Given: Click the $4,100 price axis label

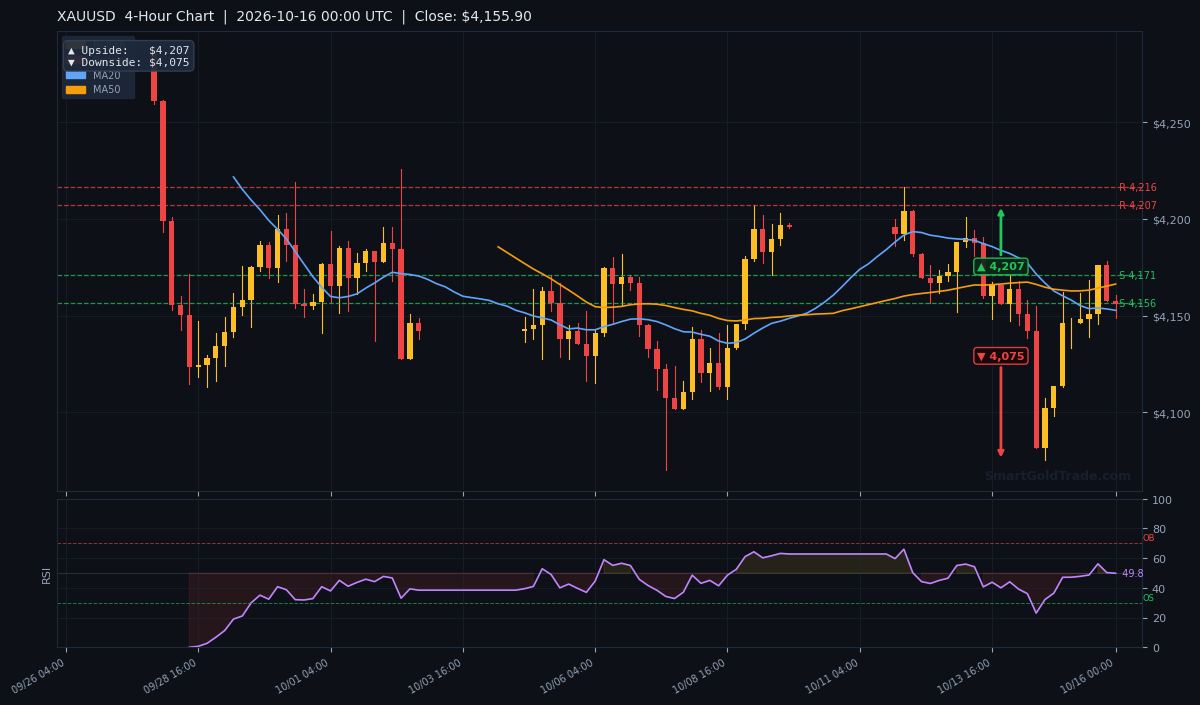Looking at the screenshot, I should click(x=1172, y=413).
